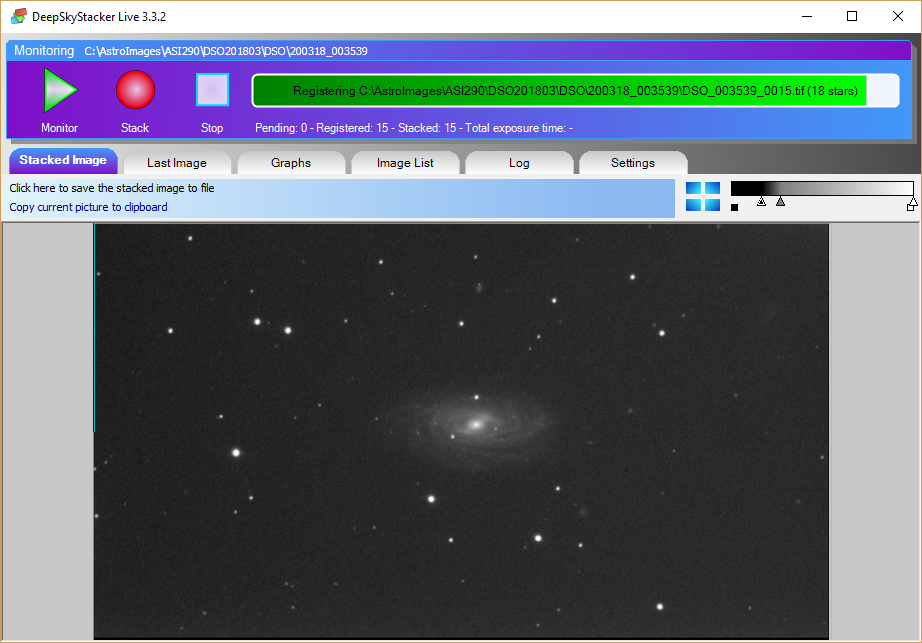Click the square Stop icon
This screenshot has height=643, width=922.
pyautogui.click(x=212, y=90)
